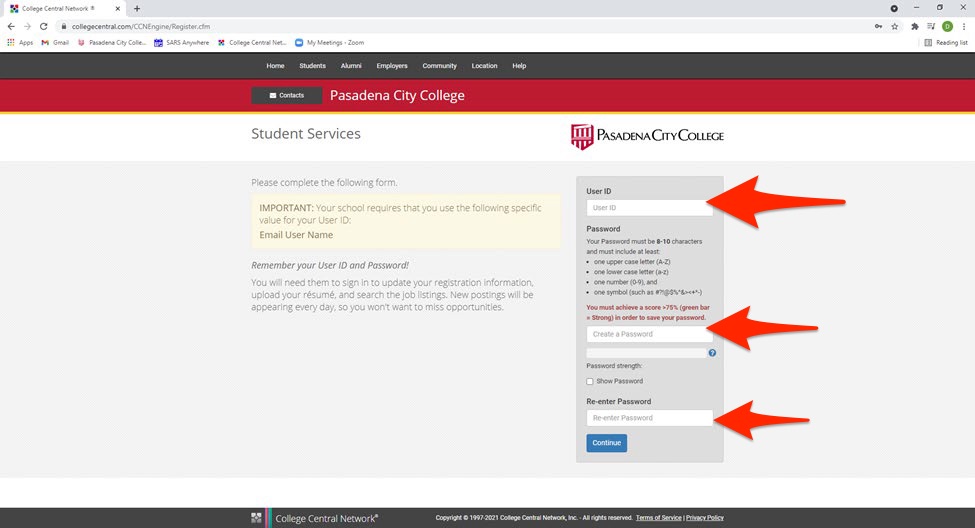This screenshot has height=528, width=975.
Task: Open the Privacy Policy link
Action: [x=705, y=517]
